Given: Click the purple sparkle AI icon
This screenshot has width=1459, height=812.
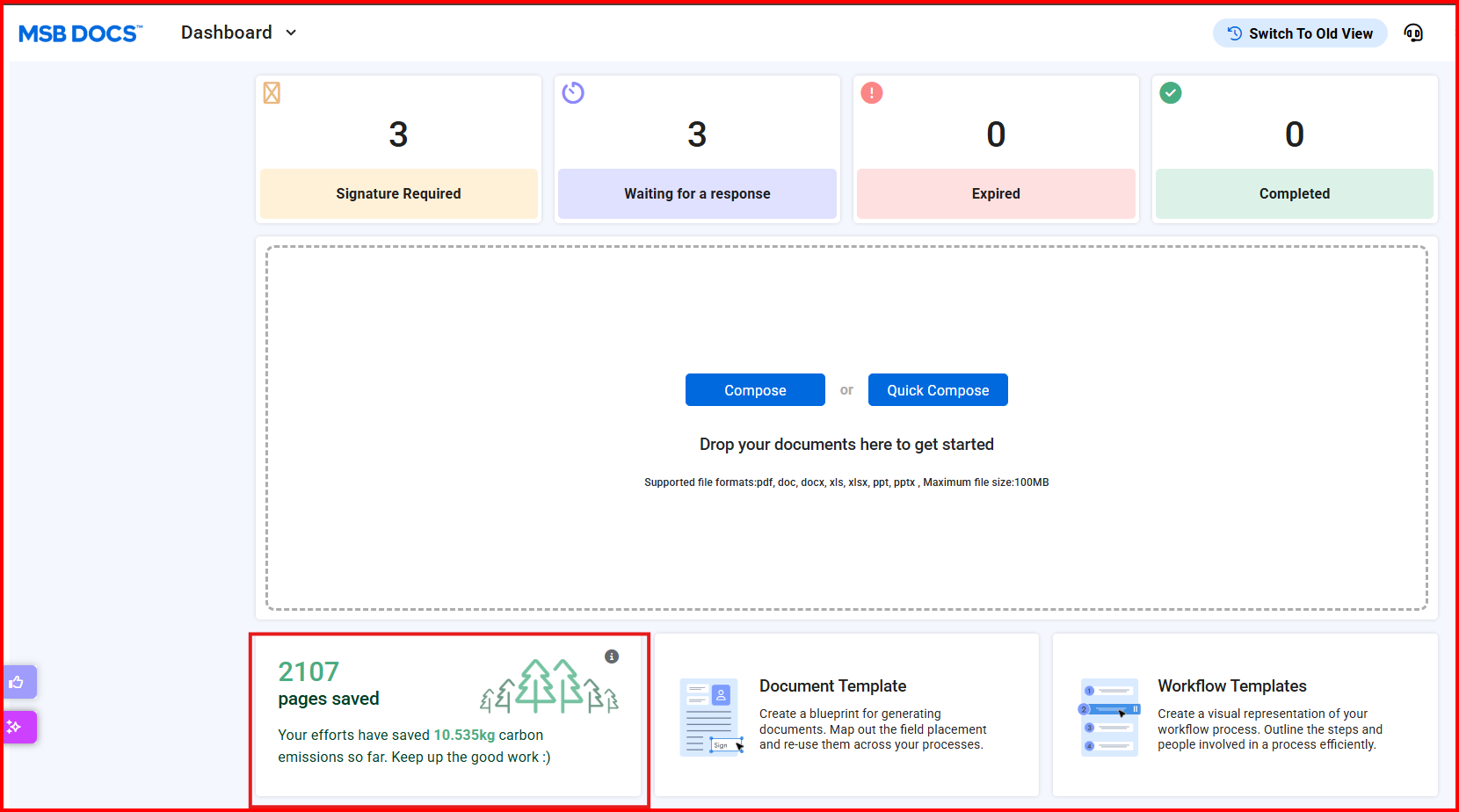Looking at the screenshot, I should (x=15, y=727).
